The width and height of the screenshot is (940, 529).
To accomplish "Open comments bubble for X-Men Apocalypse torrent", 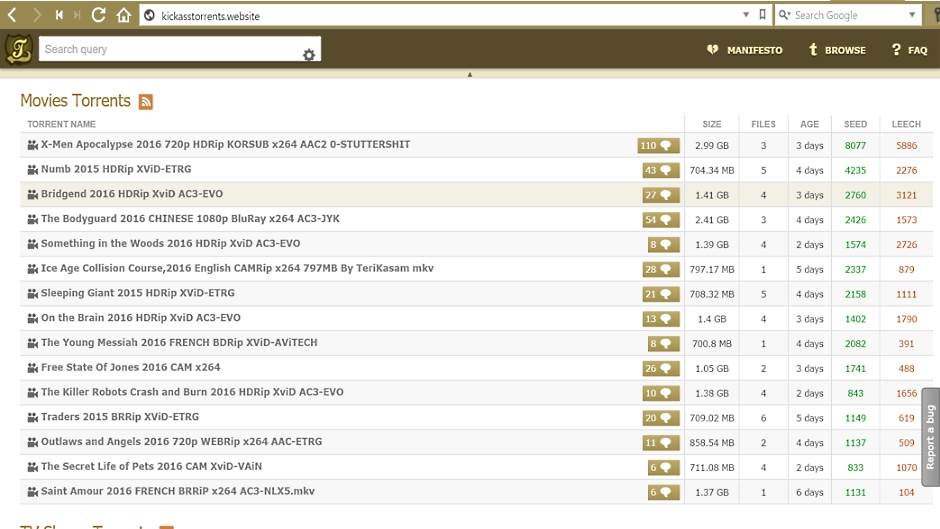I will click(x=659, y=146).
